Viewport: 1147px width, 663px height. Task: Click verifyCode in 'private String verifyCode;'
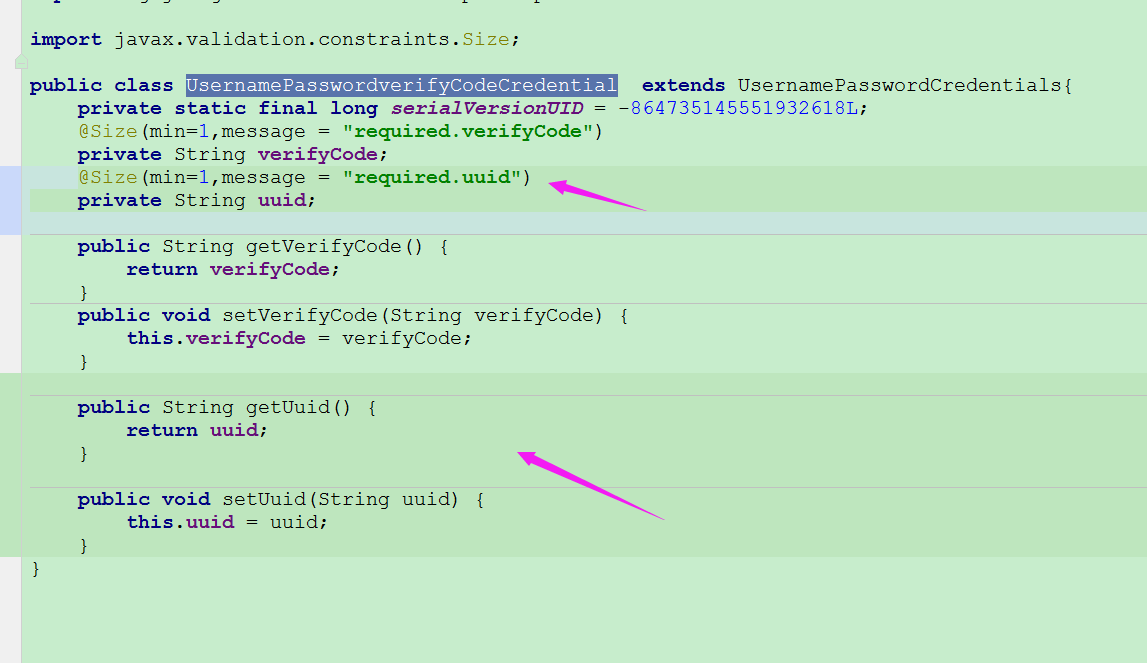pos(317,155)
